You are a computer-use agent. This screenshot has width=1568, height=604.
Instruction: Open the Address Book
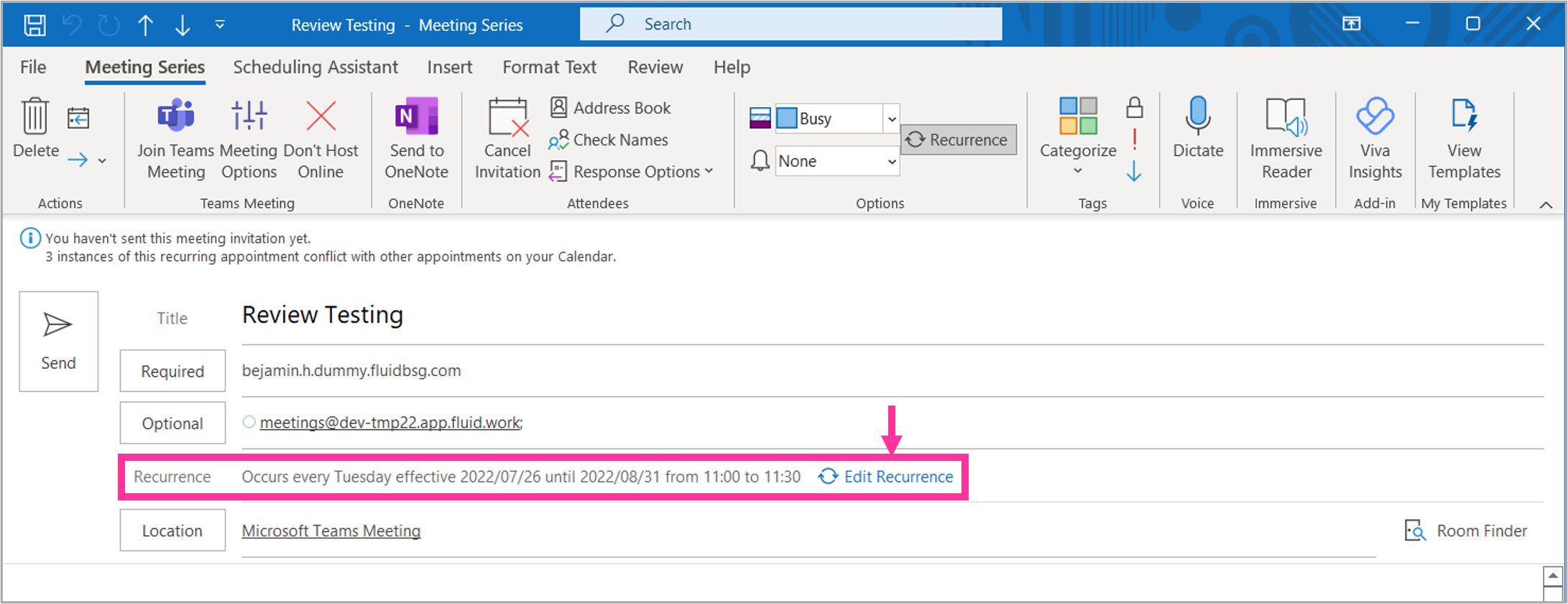click(x=610, y=108)
